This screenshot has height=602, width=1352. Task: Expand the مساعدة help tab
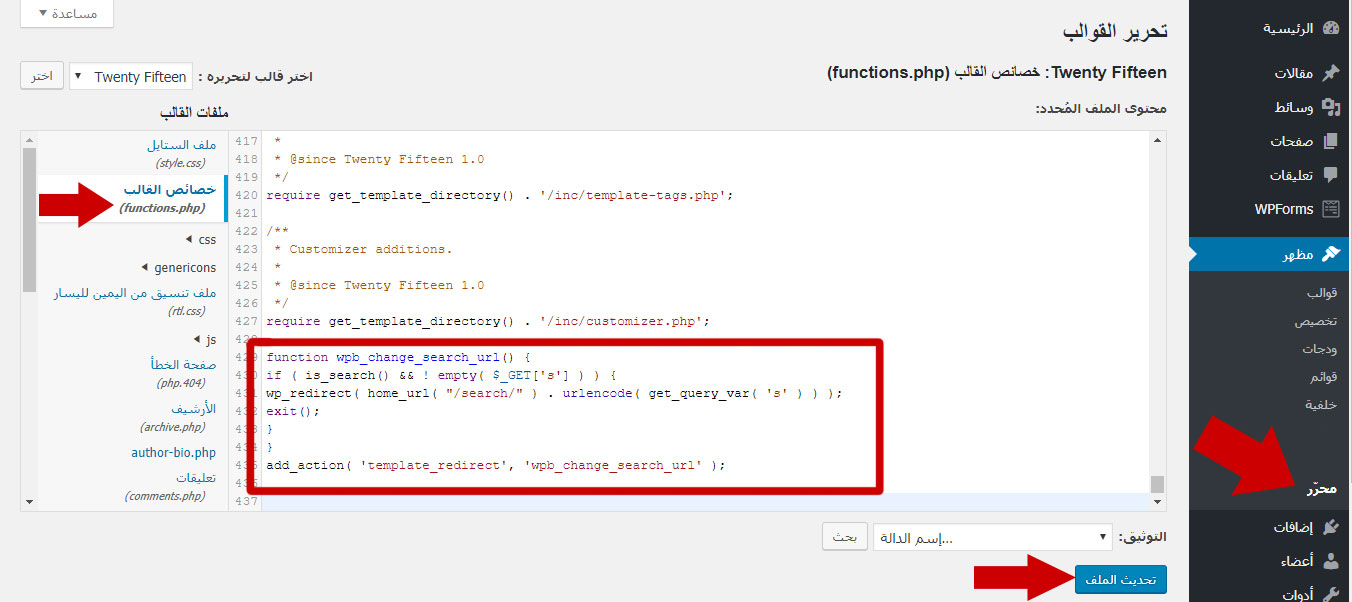click(x=66, y=13)
